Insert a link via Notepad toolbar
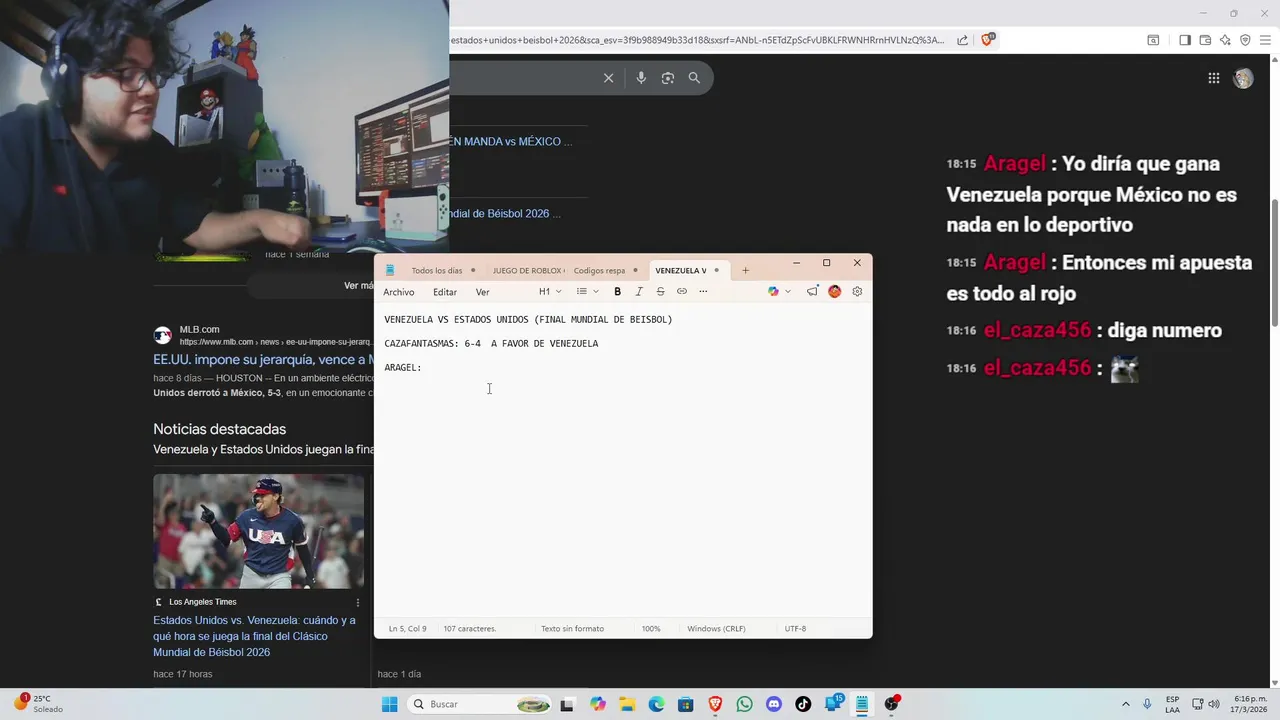The image size is (1280, 720). (682, 292)
